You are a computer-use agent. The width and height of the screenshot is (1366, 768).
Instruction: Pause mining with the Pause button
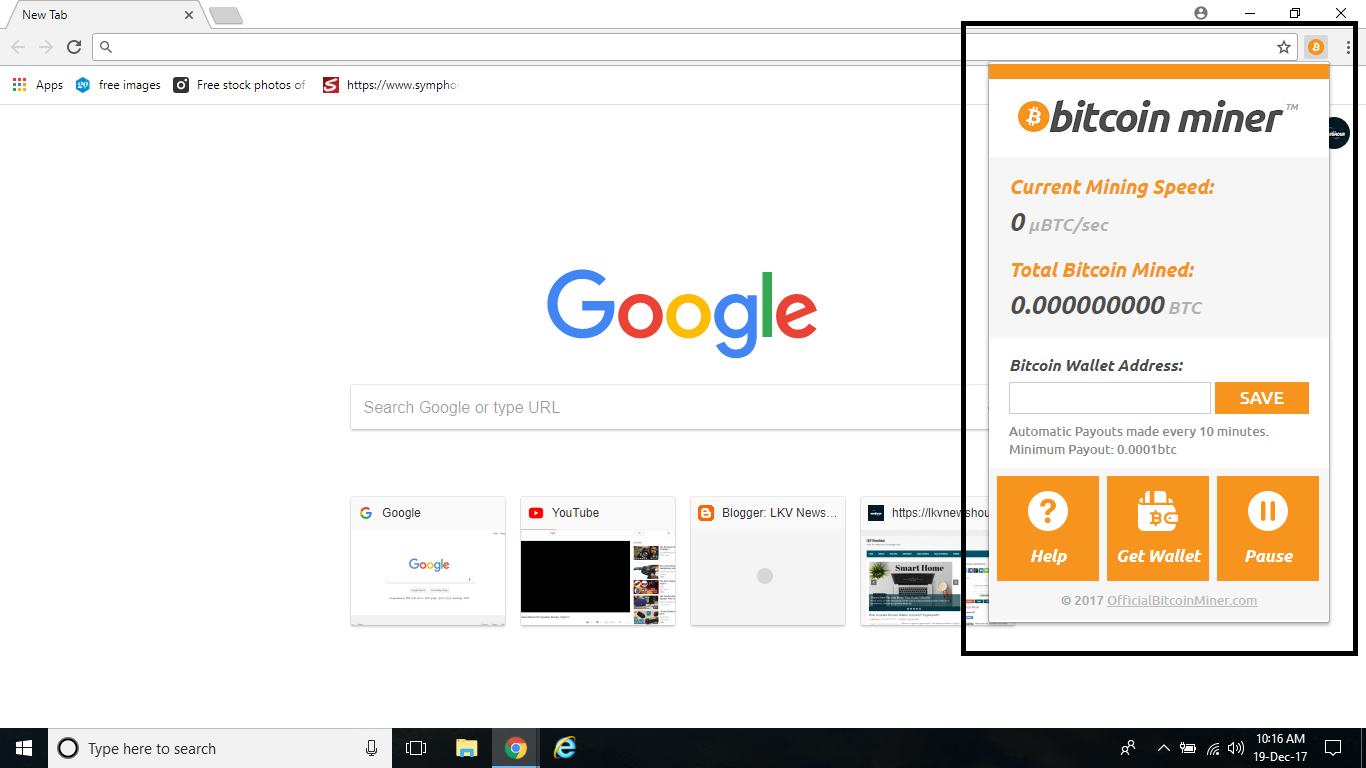tap(1268, 528)
